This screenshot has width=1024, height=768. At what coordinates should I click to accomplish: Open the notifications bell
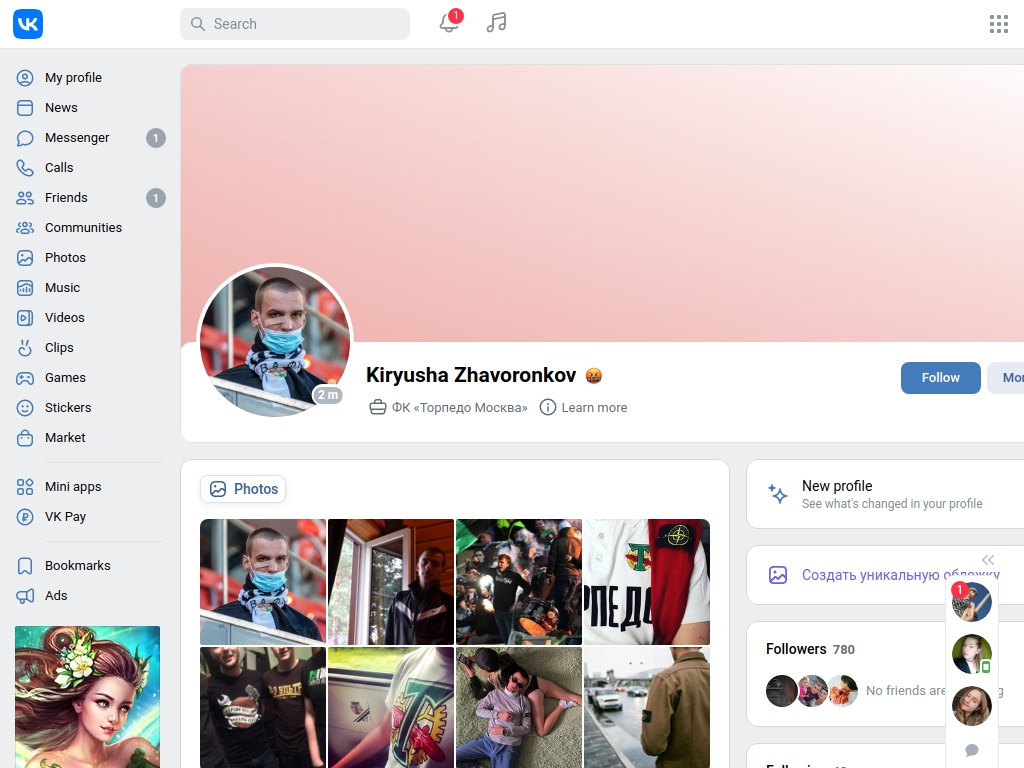pos(449,24)
